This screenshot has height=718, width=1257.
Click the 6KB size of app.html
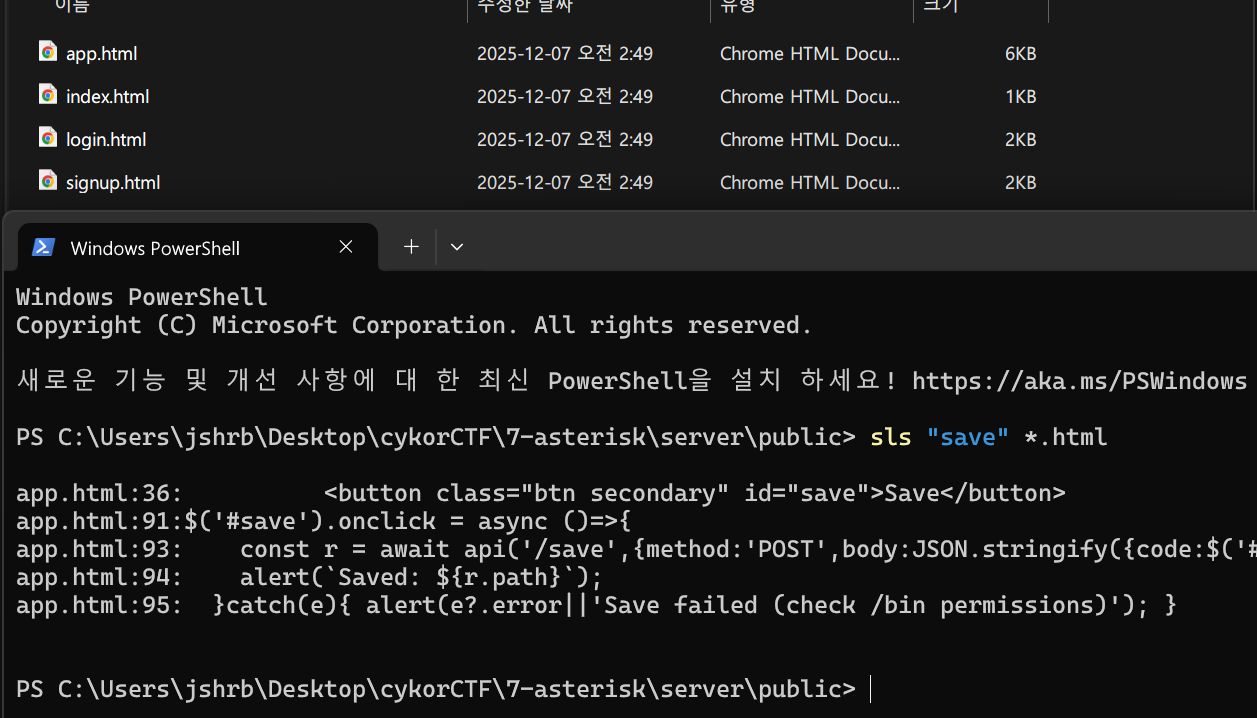(1021, 54)
